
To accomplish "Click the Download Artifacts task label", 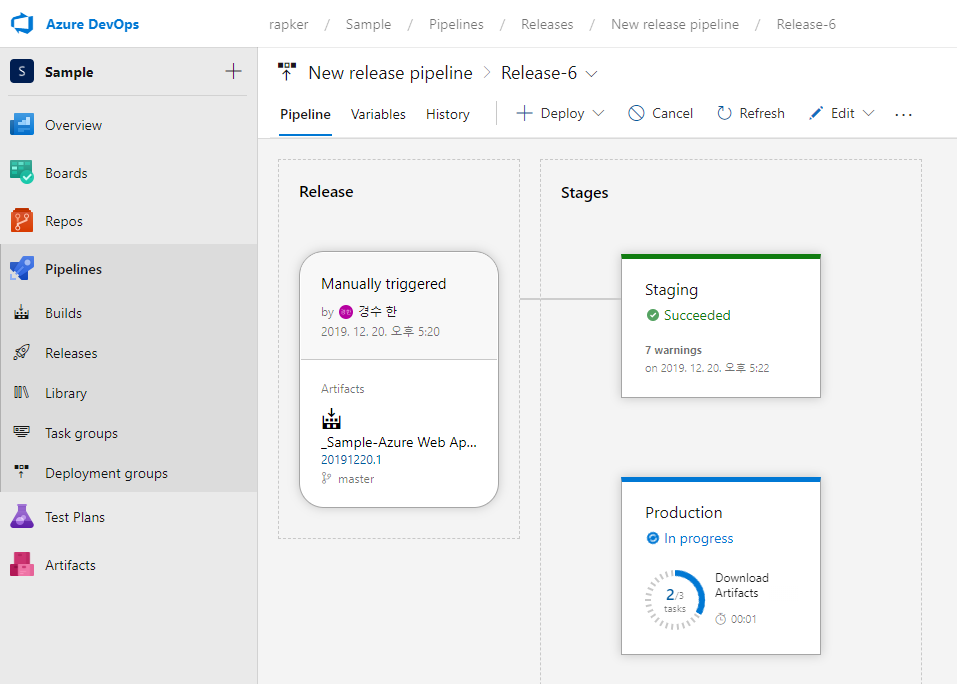I will pos(742,585).
